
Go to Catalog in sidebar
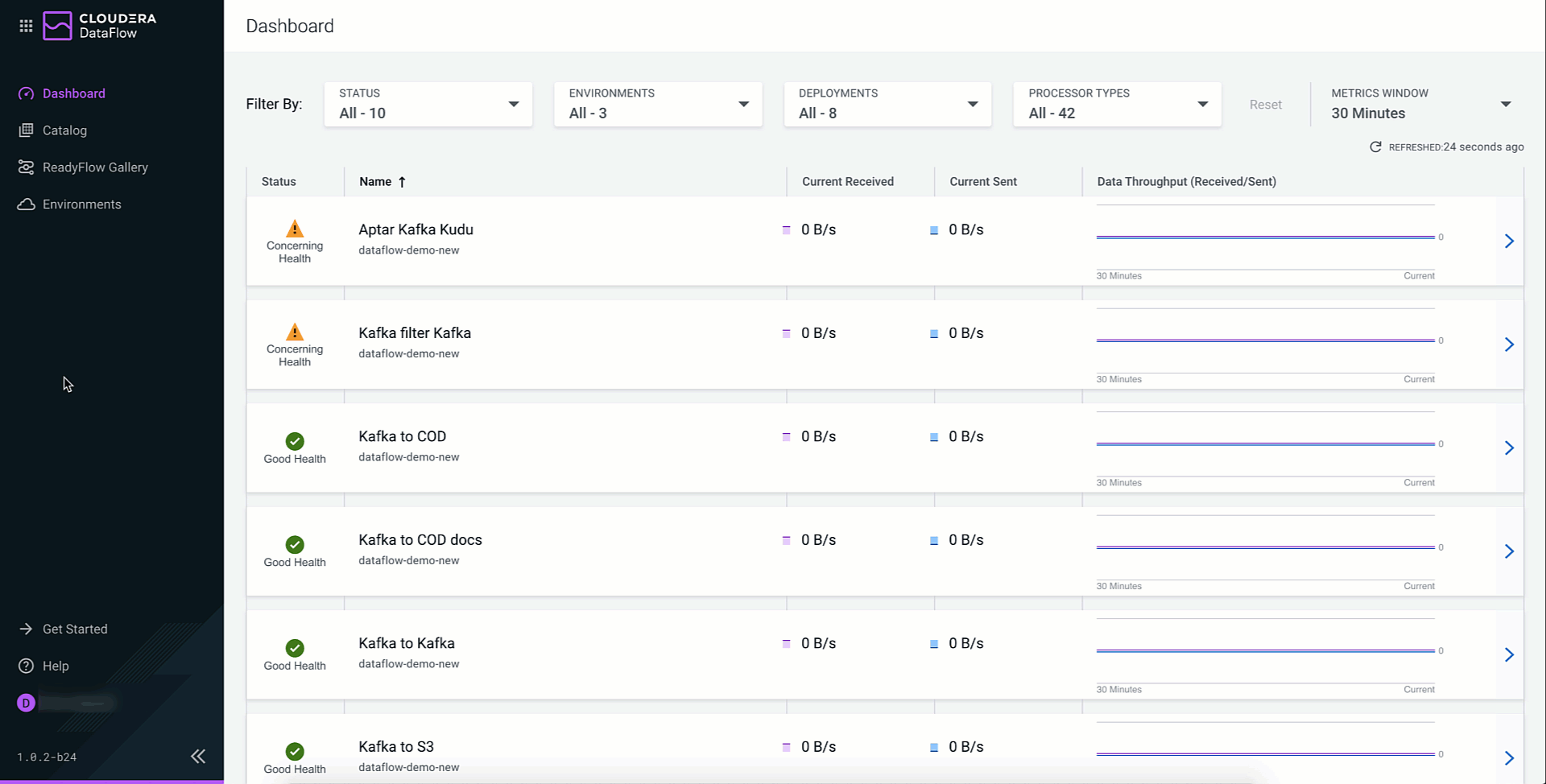(64, 130)
